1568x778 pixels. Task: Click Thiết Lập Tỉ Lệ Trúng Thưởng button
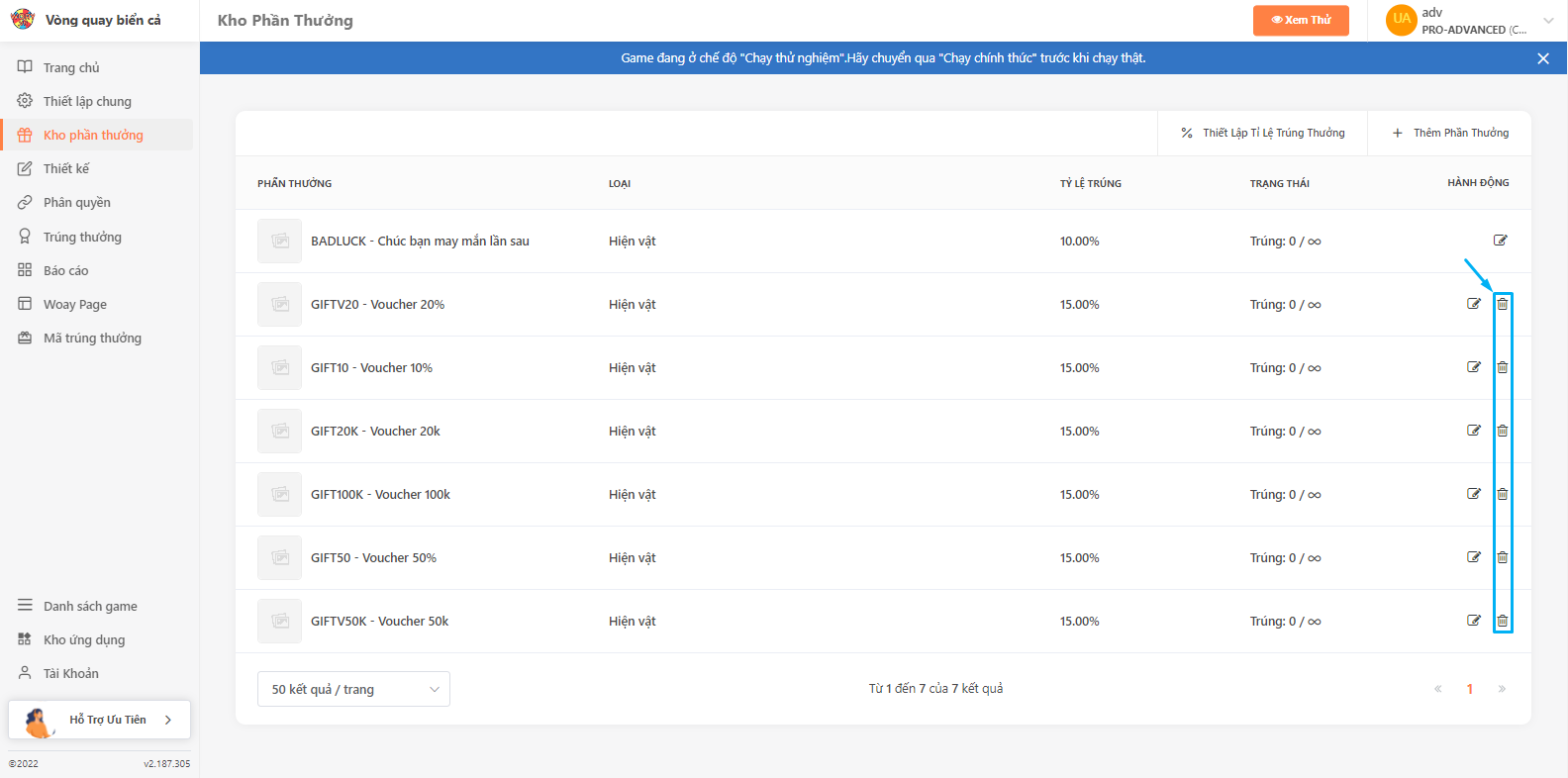(1262, 133)
